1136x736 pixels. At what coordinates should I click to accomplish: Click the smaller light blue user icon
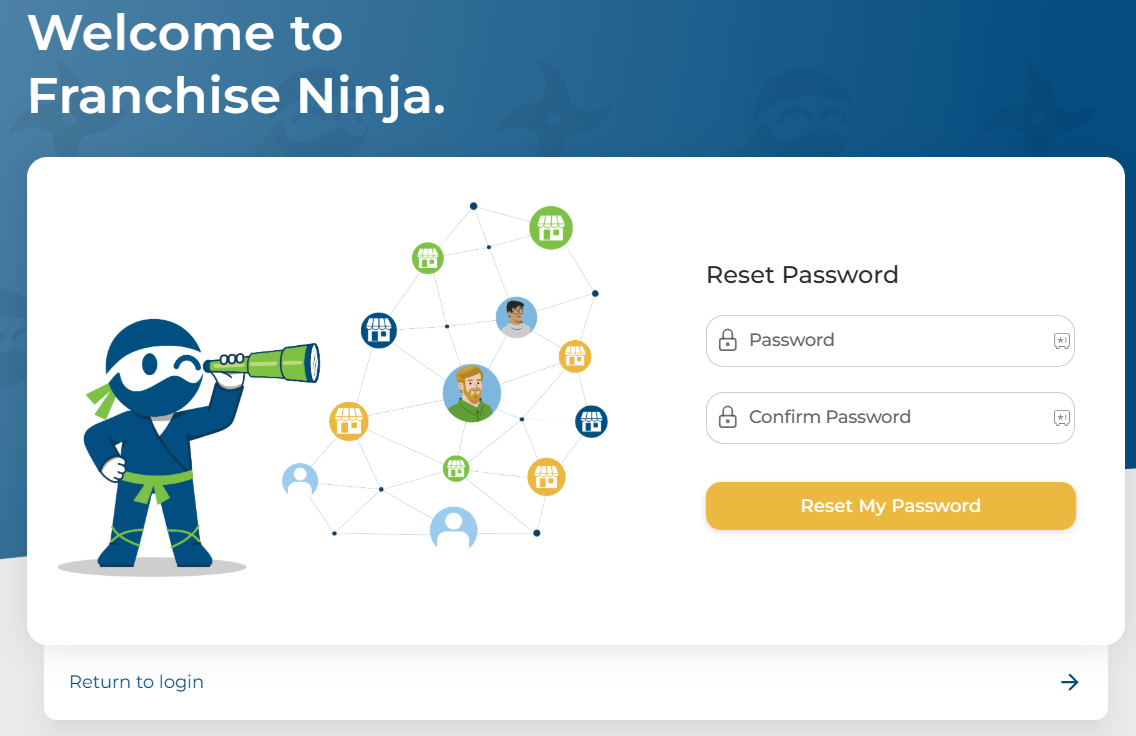click(300, 481)
